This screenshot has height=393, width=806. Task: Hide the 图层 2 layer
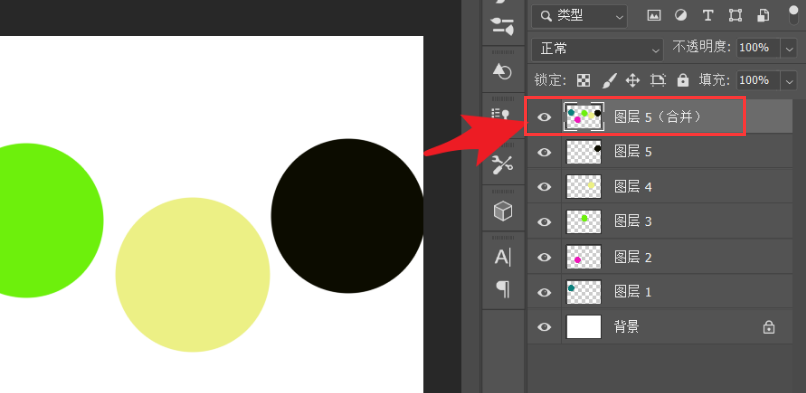click(x=544, y=257)
